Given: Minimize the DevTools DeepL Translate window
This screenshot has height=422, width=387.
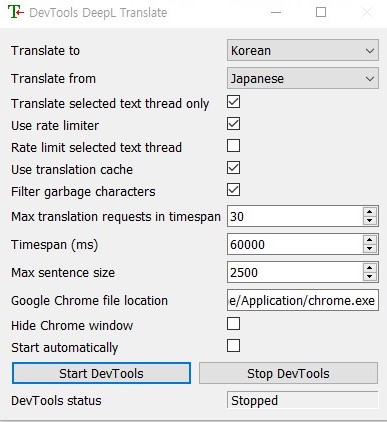Looking at the screenshot, I should pos(276,13).
